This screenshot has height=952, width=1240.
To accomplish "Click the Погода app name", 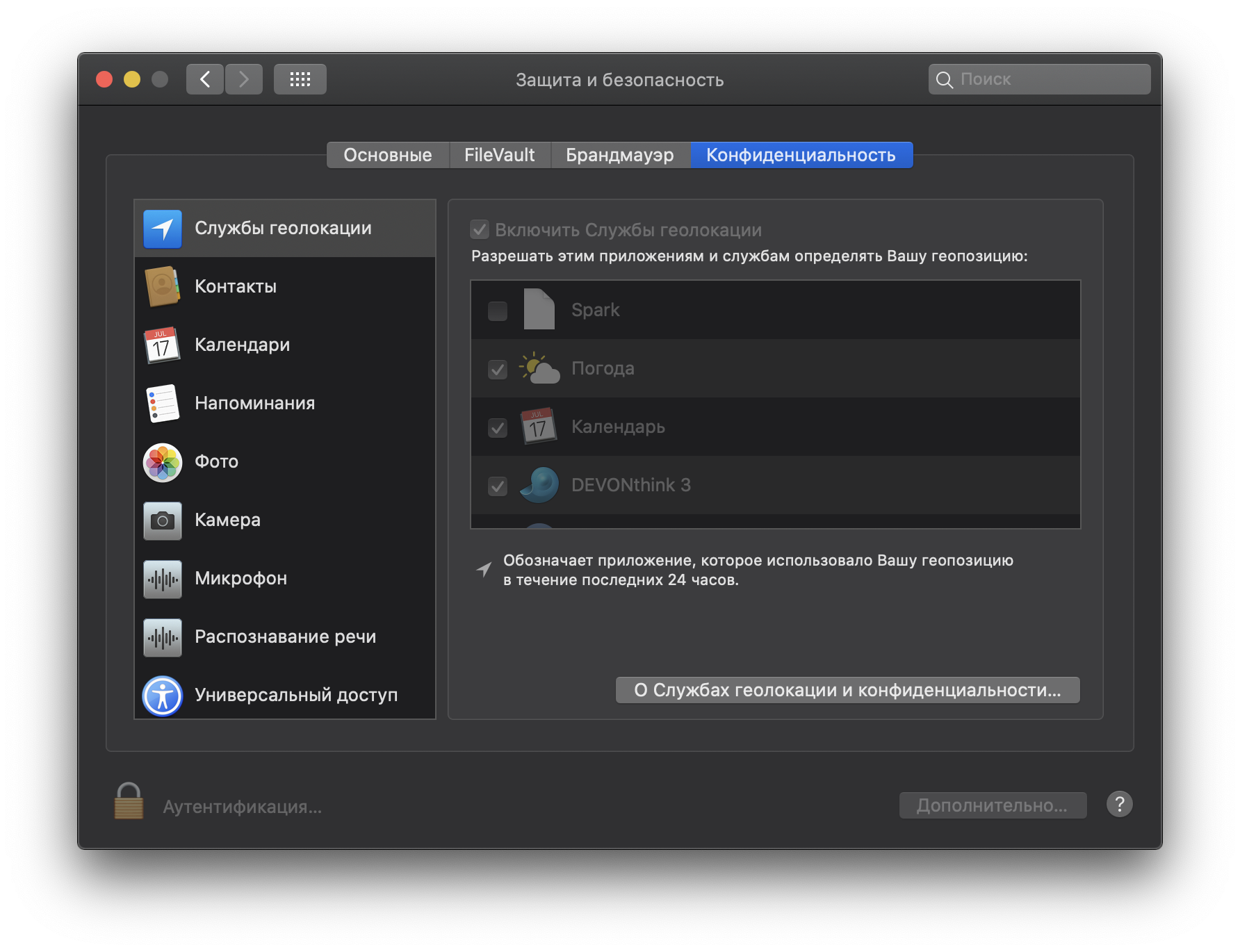I will [x=603, y=368].
